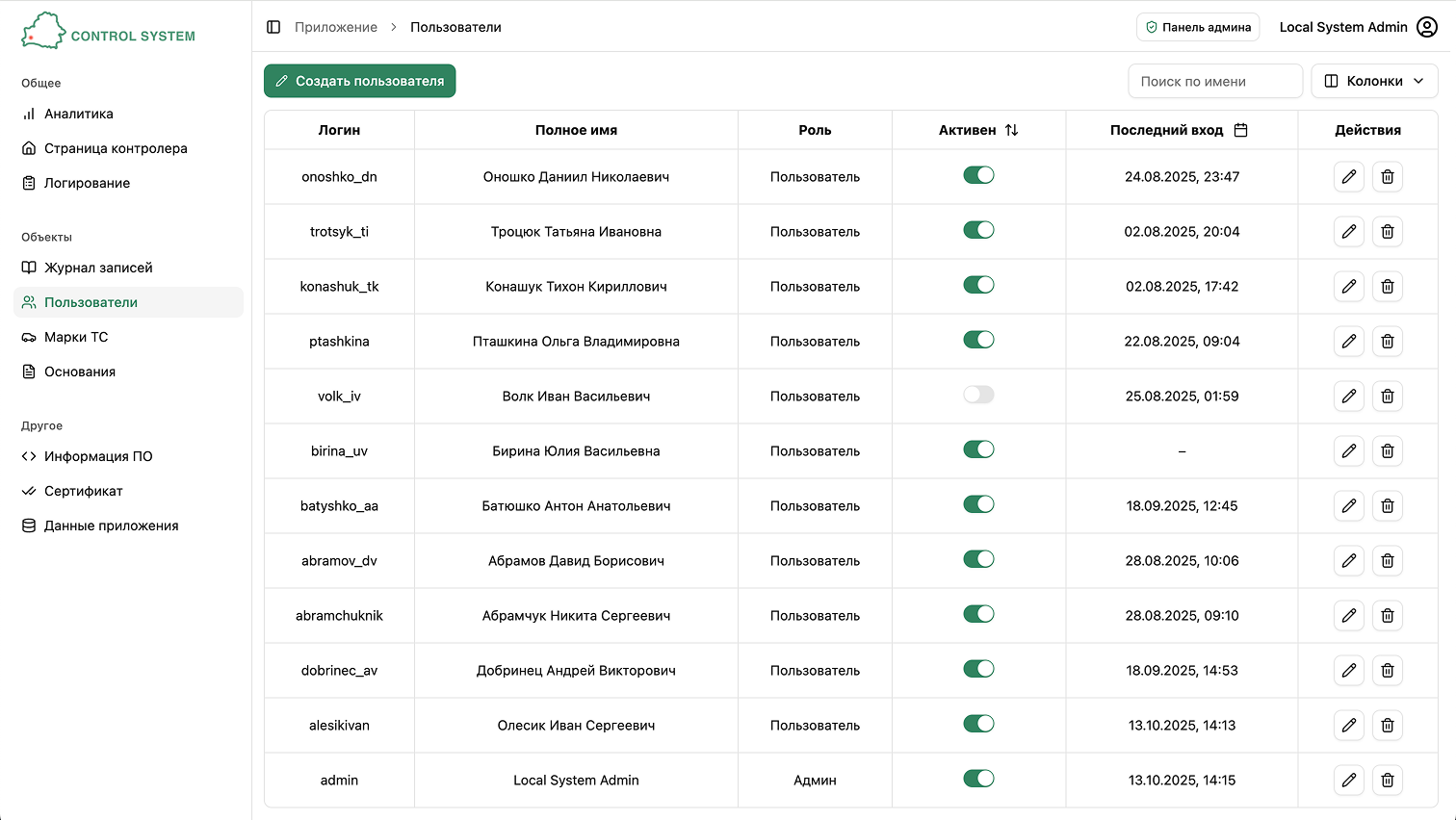The height and width of the screenshot is (820, 1456).
Task: Toggle the active switch for abramov_dv
Action: coord(978,559)
